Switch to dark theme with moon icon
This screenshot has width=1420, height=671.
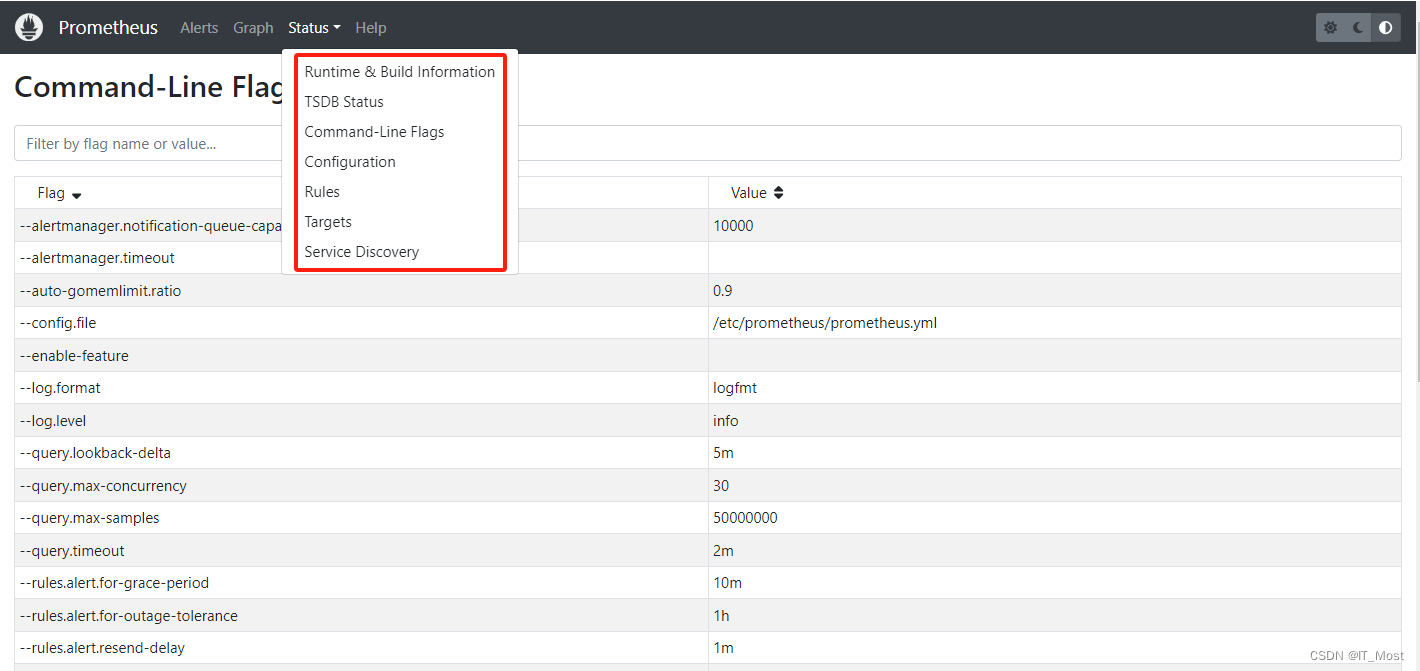pos(1358,28)
